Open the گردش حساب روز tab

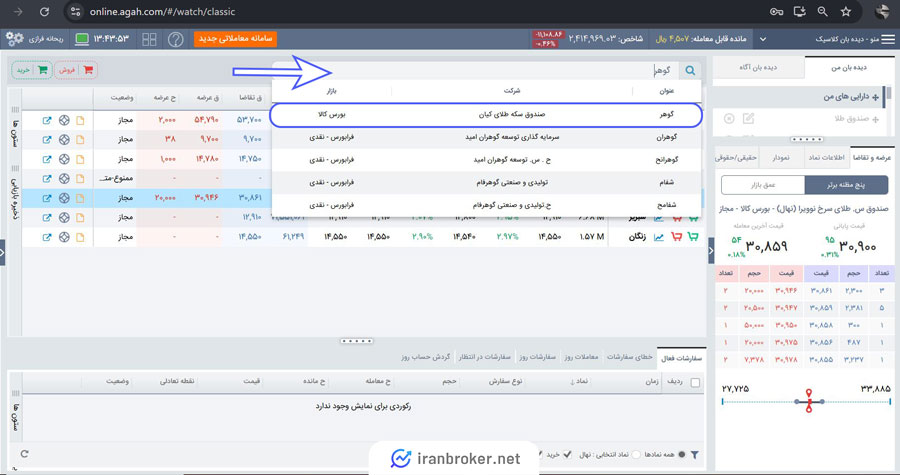425,357
